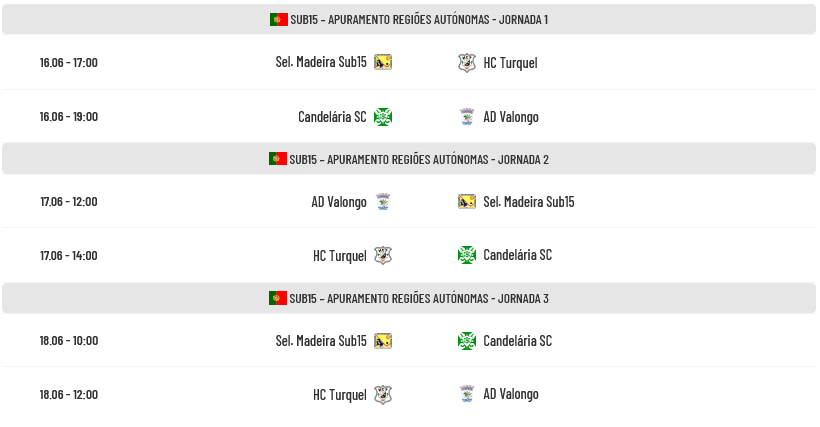Click Portugal flag in Jornada 1 header
Viewport: 820px width, 427px height.
pyautogui.click(x=279, y=19)
